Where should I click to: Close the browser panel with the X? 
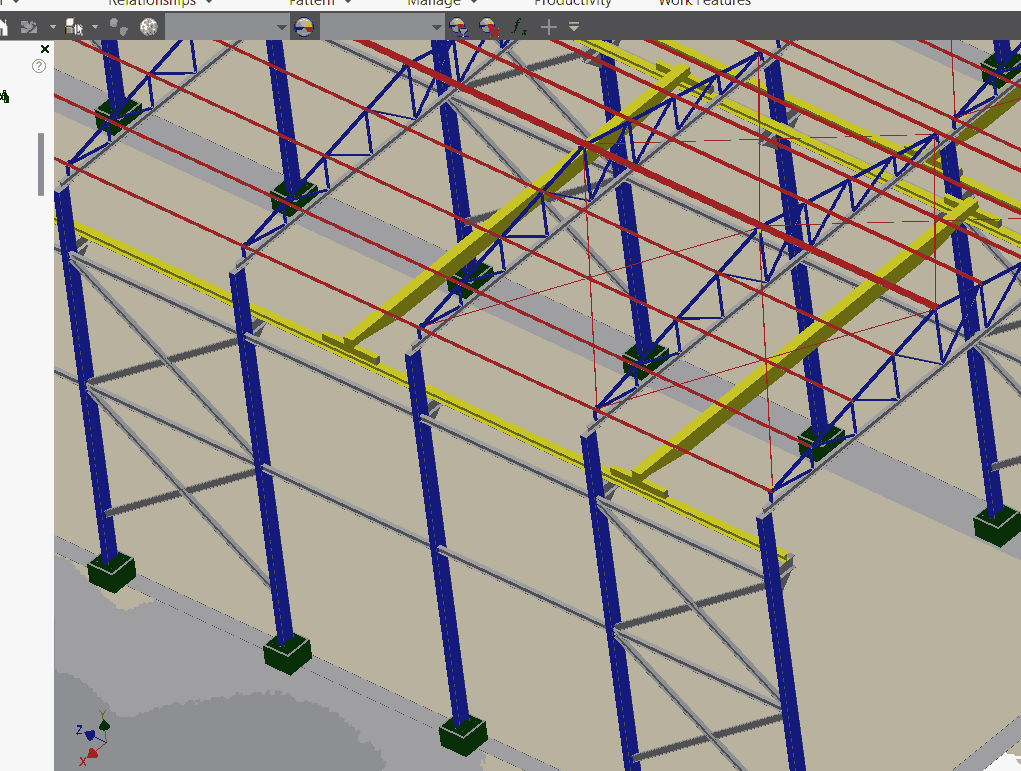click(x=44, y=49)
